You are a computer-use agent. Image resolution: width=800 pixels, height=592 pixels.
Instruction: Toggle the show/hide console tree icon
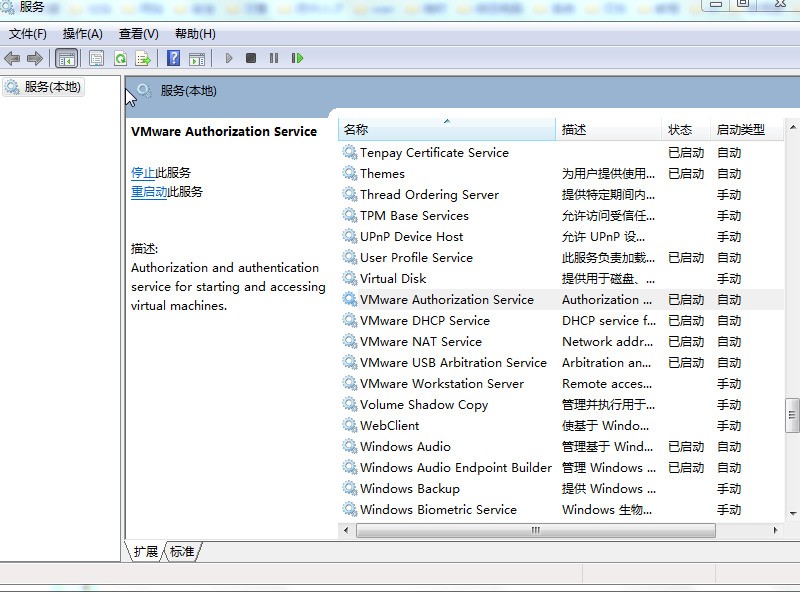pyautogui.click(x=67, y=58)
